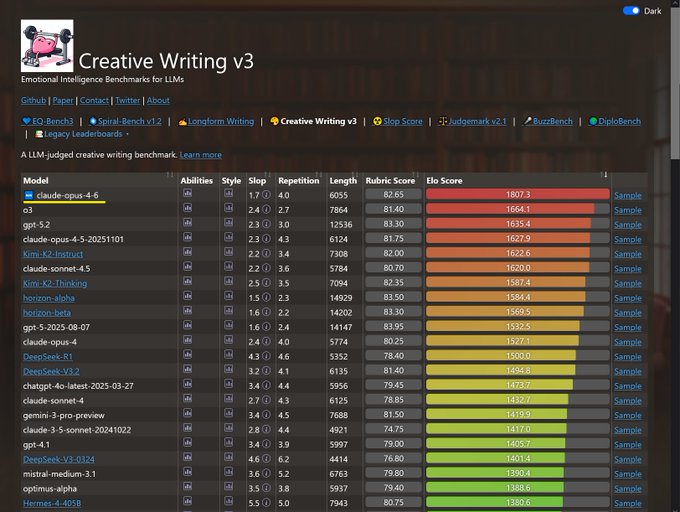Click Slop info icon for horizon-beta
The image size is (680, 512).
[x=266, y=312]
